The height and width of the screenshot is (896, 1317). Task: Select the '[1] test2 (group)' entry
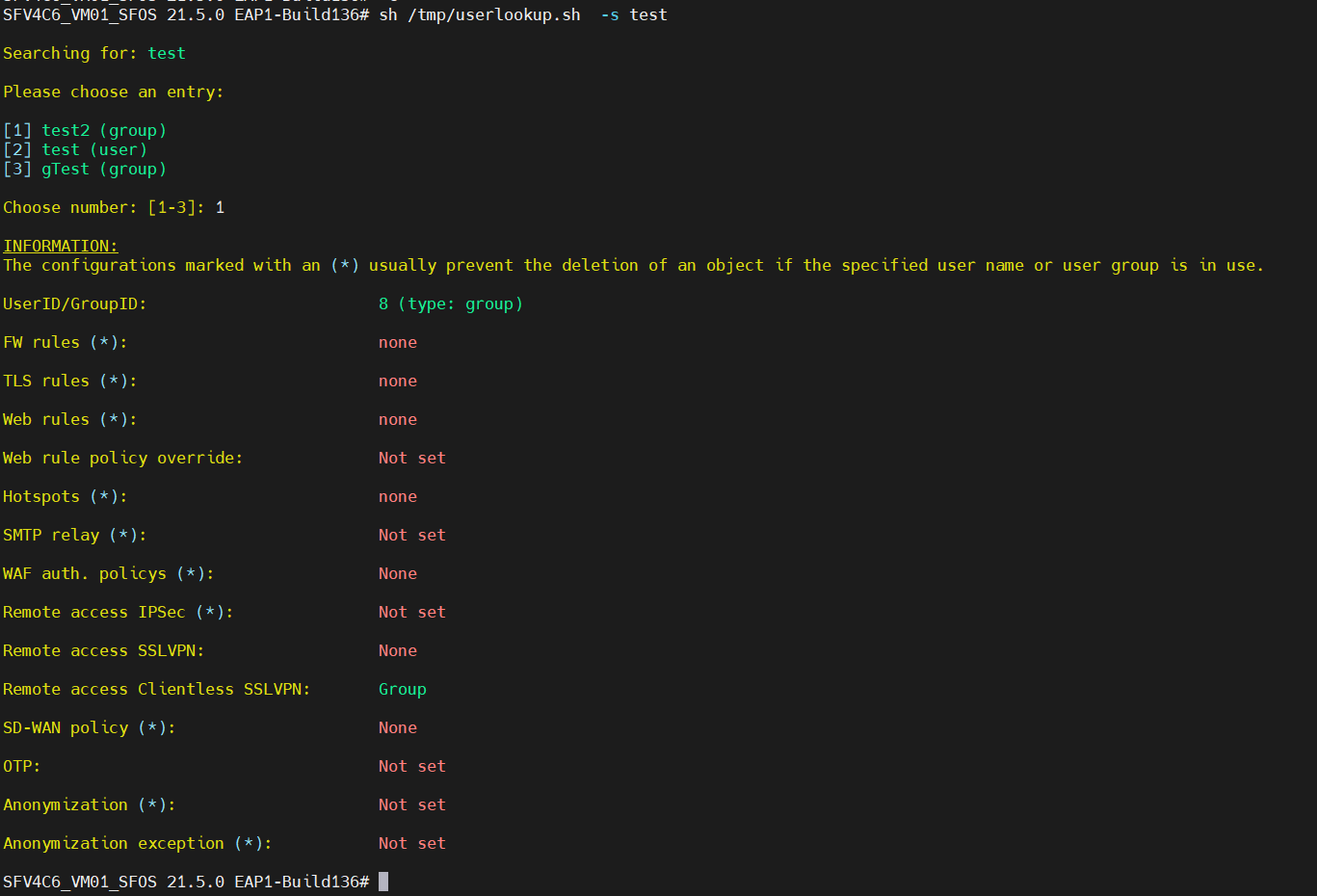(85, 130)
